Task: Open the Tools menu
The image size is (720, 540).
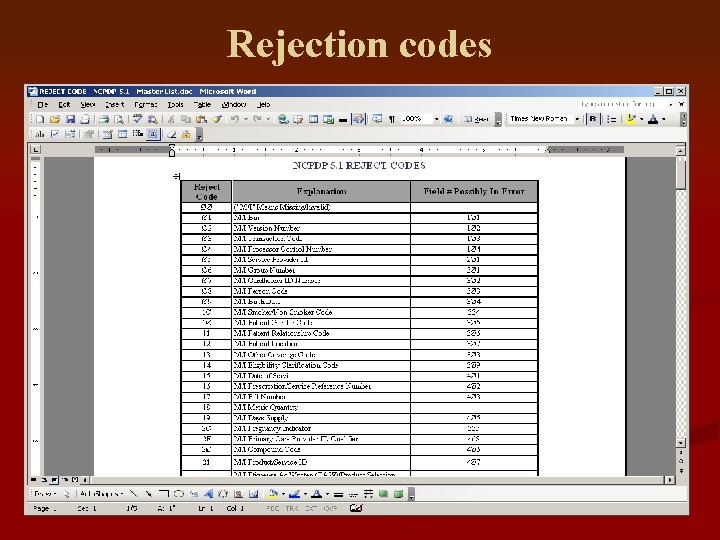Action: point(175,105)
